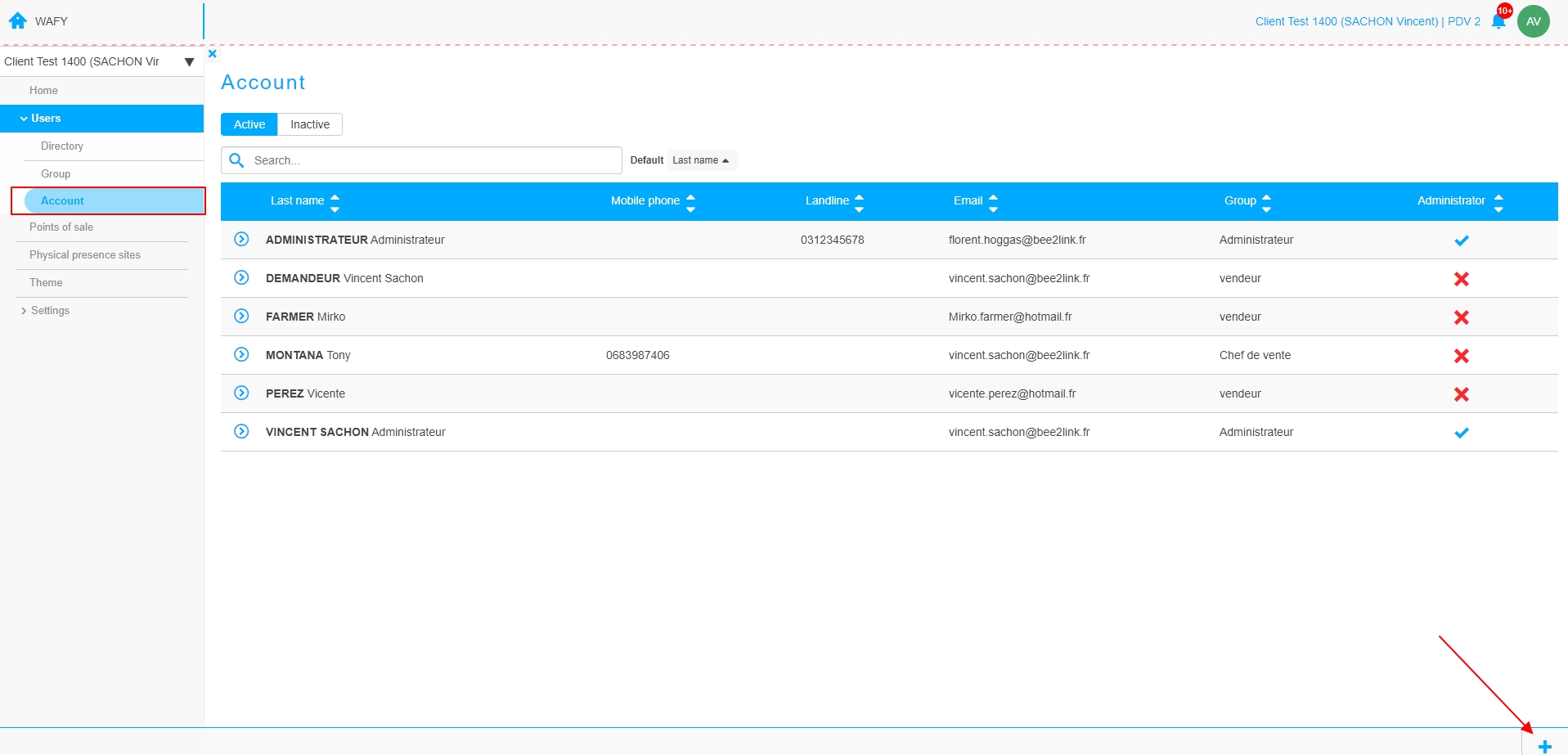Click administrator red cross for FARMER row
1568x755 pixels.
pos(1462,317)
